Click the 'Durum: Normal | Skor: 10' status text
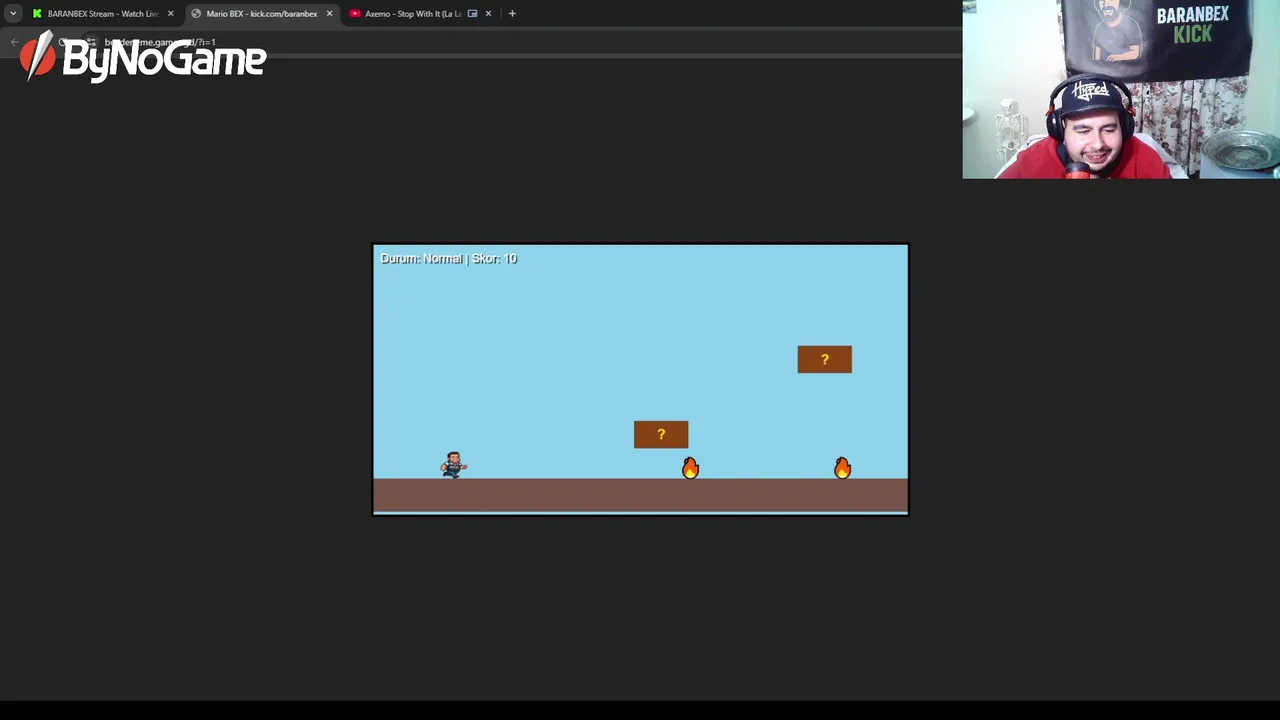 [x=448, y=258]
